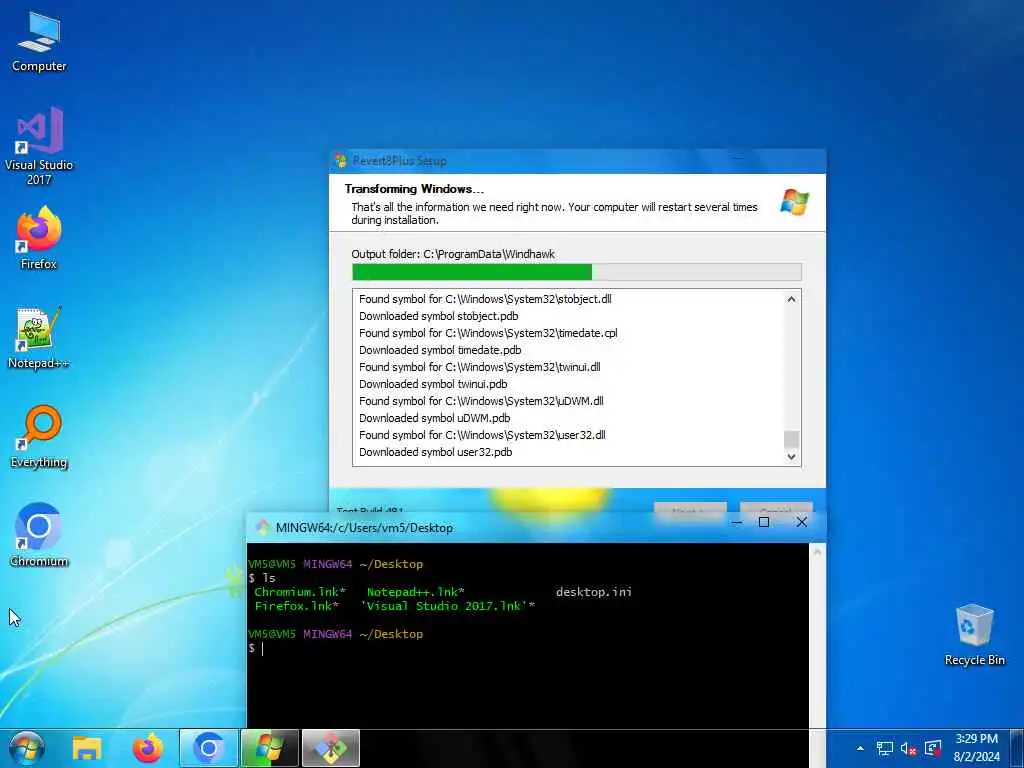Select log line 'Found symbol for ...\stobject.dll'
Screen dimensions: 1024x768
485,299
